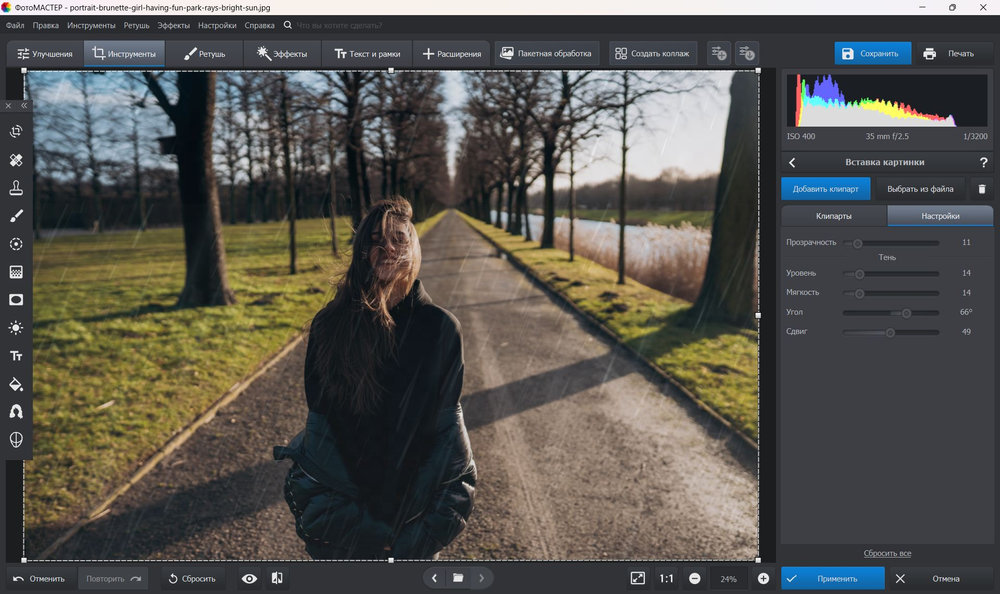Image resolution: width=1000 pixels, height=594 pixels.
Task: Adjust the Прозрачность slider
Action: (891, 243)
